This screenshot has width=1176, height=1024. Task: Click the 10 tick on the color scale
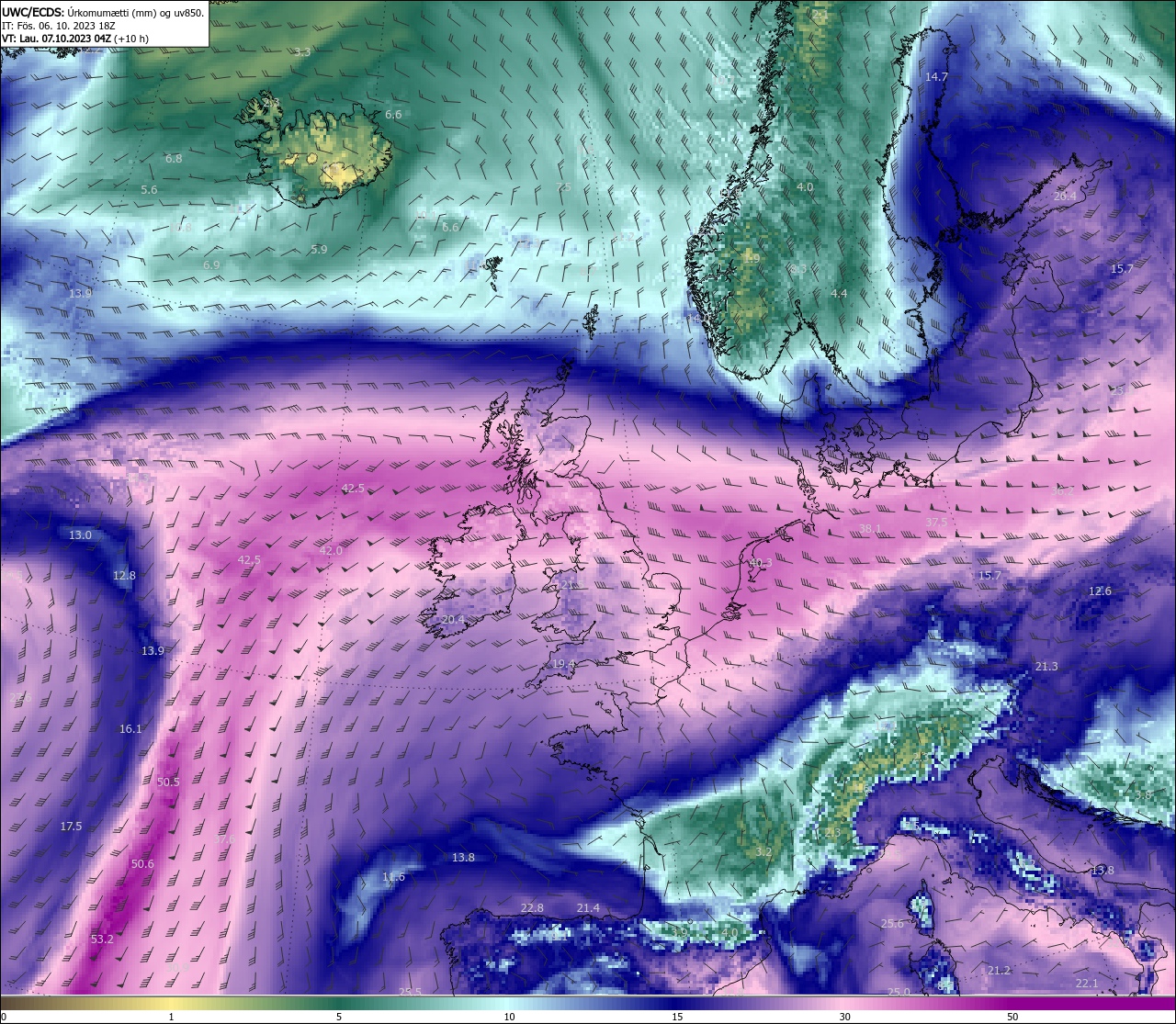click(509, 1017)
